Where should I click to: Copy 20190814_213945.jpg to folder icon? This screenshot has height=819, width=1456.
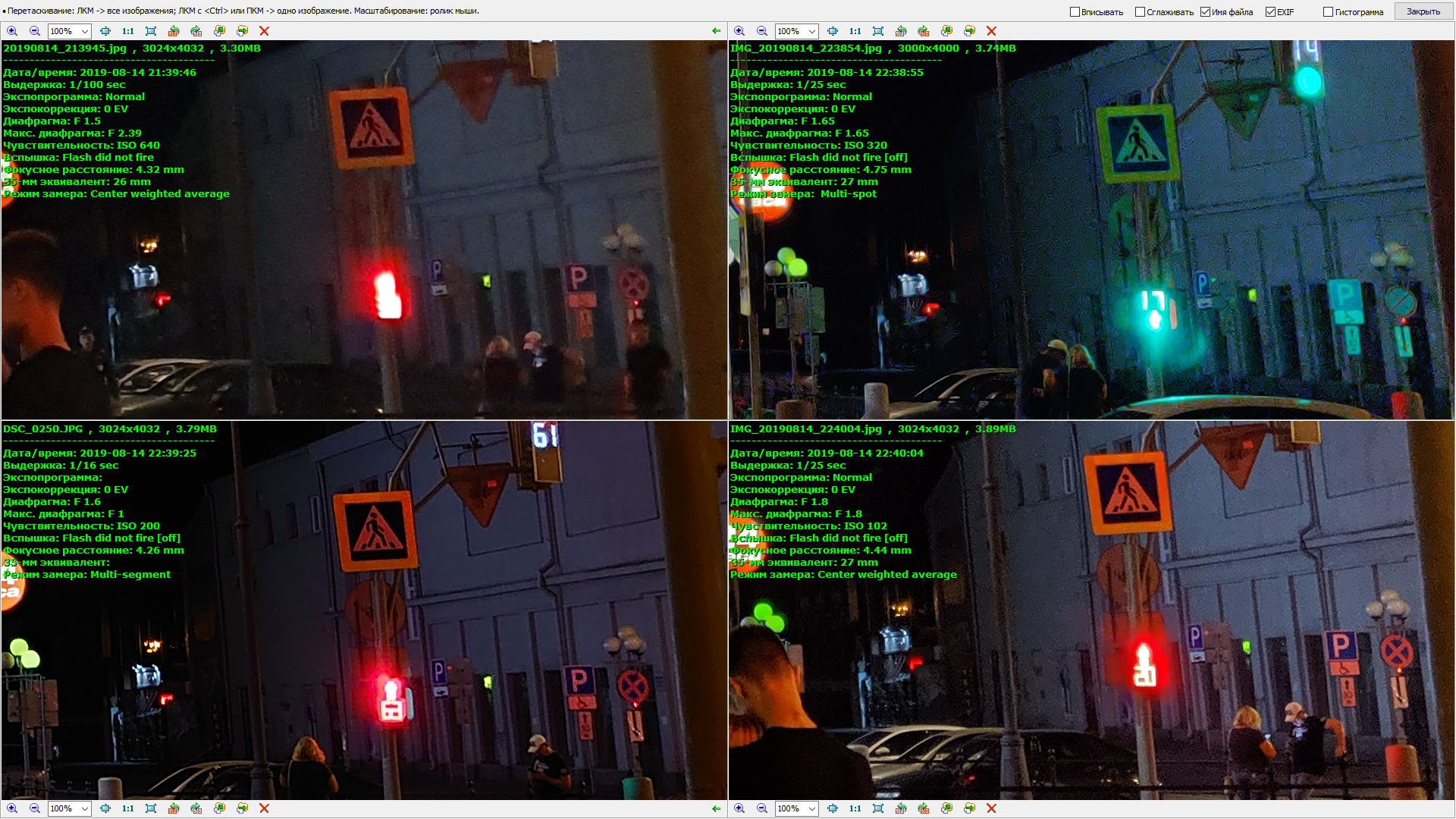pyautogui.click(x=219, y=31)
